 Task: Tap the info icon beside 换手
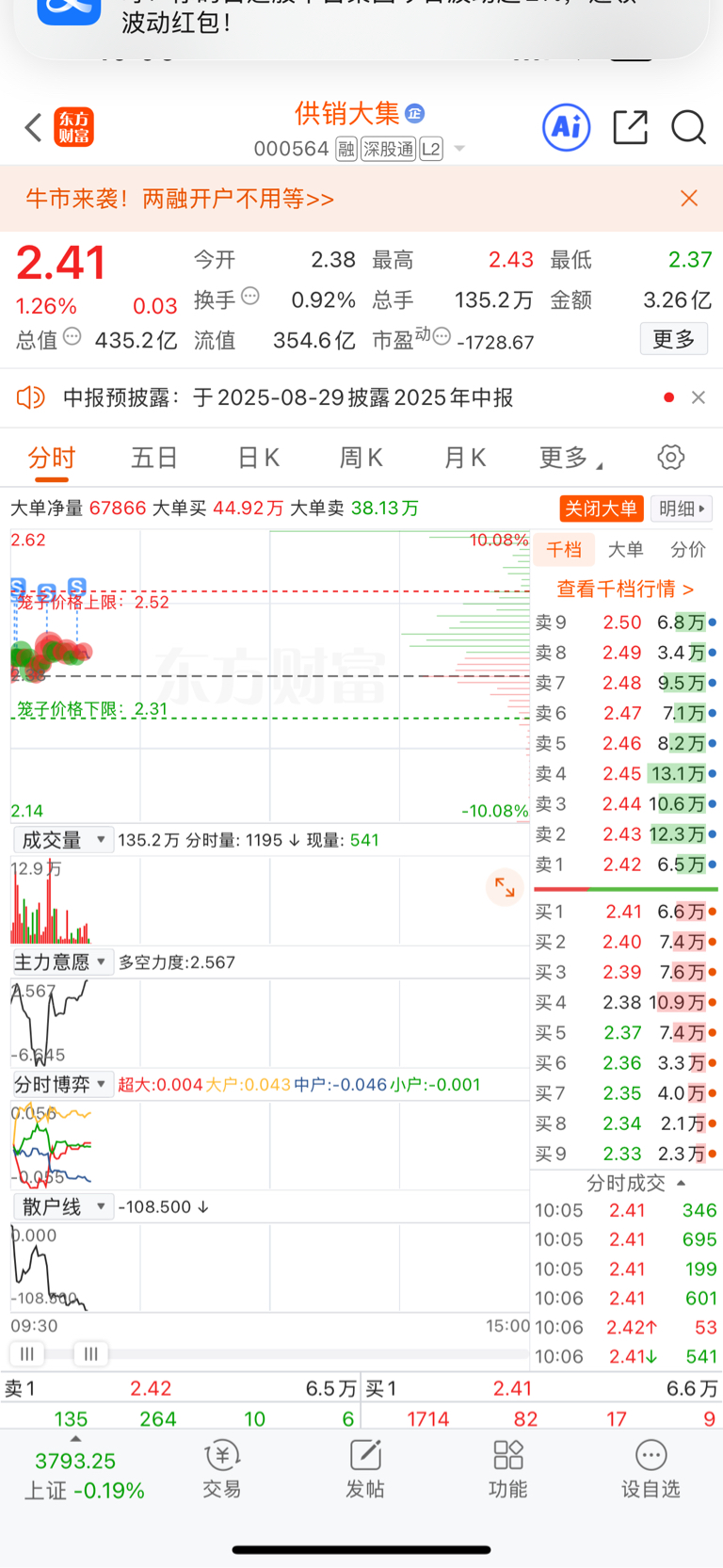point(250,296)
